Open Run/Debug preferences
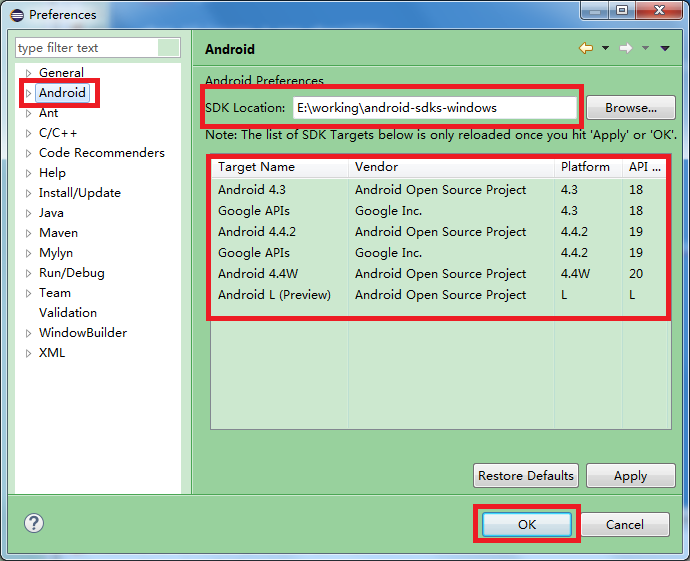The width and height of the screenshot is (690, 561). (72, 273)
